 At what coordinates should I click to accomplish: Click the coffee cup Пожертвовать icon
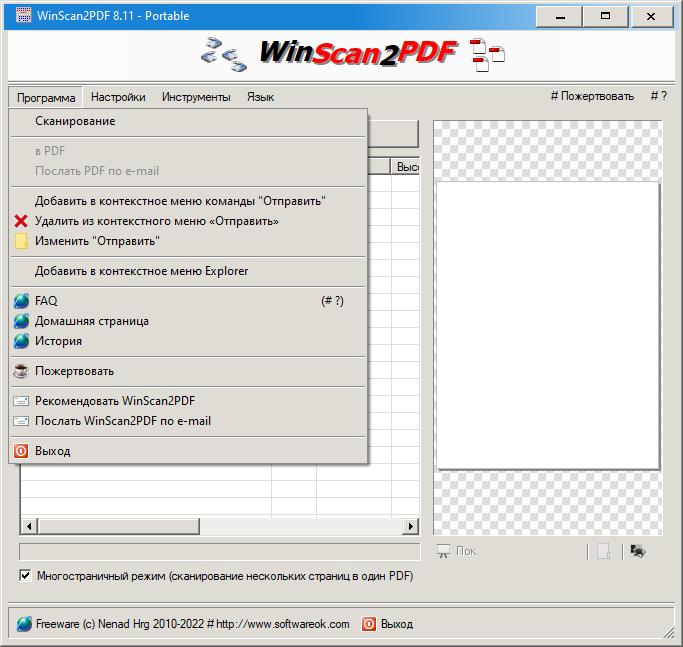[x=21, y=371]
